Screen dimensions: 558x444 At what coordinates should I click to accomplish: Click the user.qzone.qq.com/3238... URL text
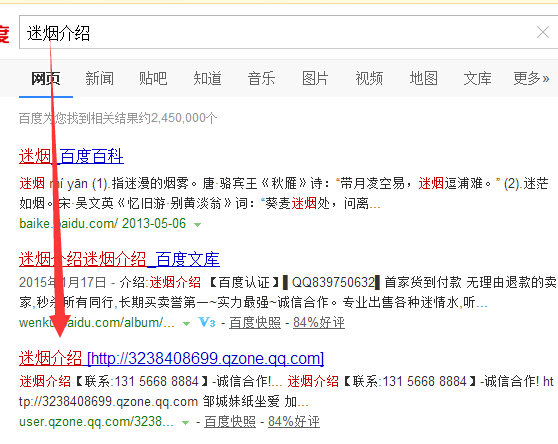[96, 422]
